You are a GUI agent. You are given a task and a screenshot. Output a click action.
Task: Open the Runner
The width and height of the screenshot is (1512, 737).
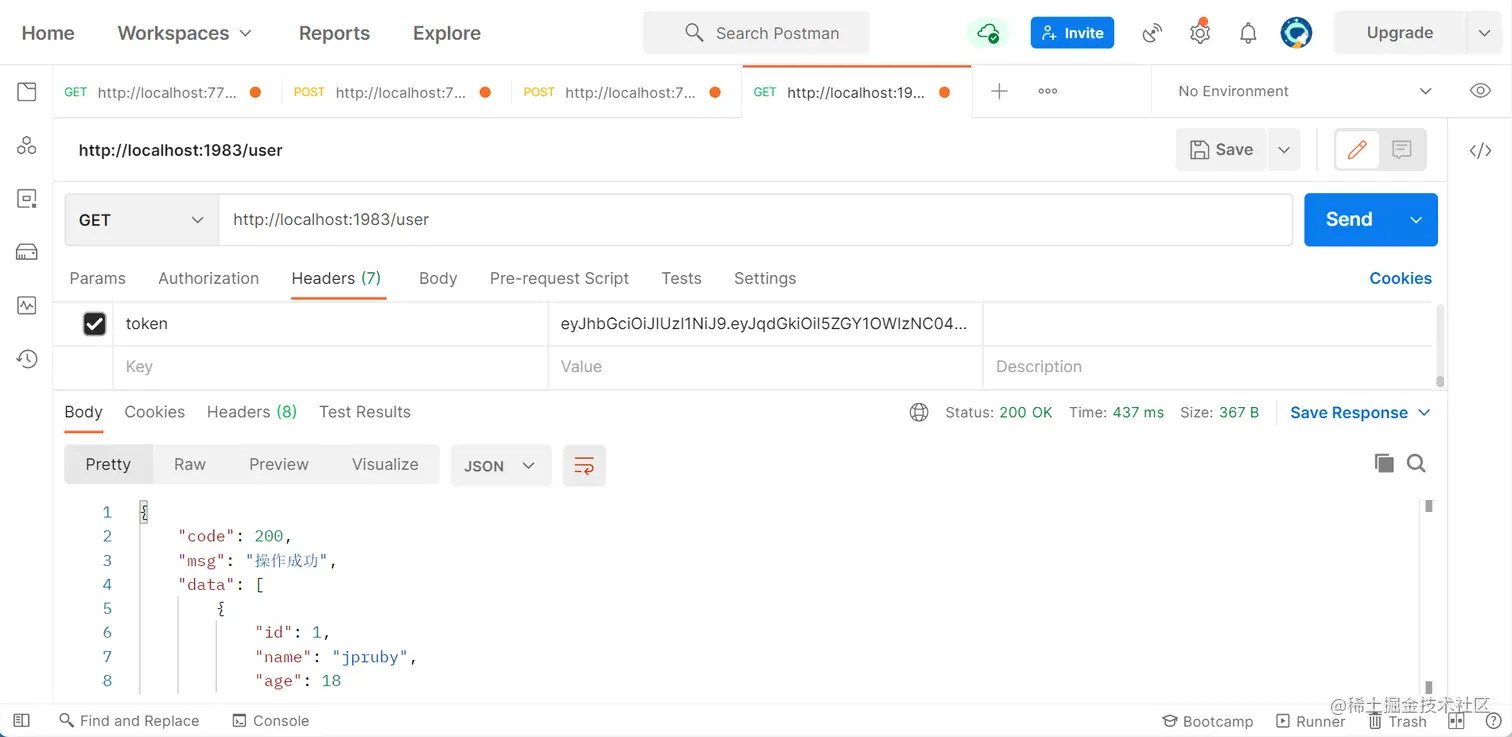coord(1311,721)
